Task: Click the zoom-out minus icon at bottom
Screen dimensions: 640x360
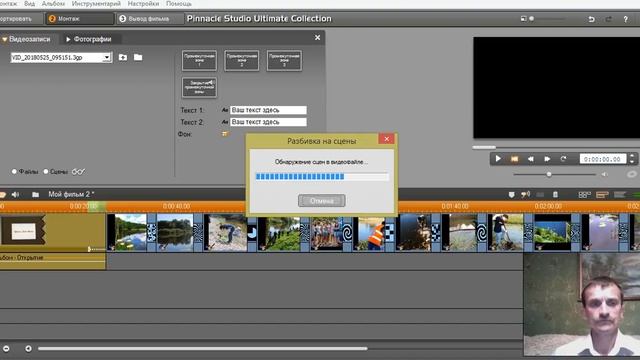Action: (x=6, y=349)
